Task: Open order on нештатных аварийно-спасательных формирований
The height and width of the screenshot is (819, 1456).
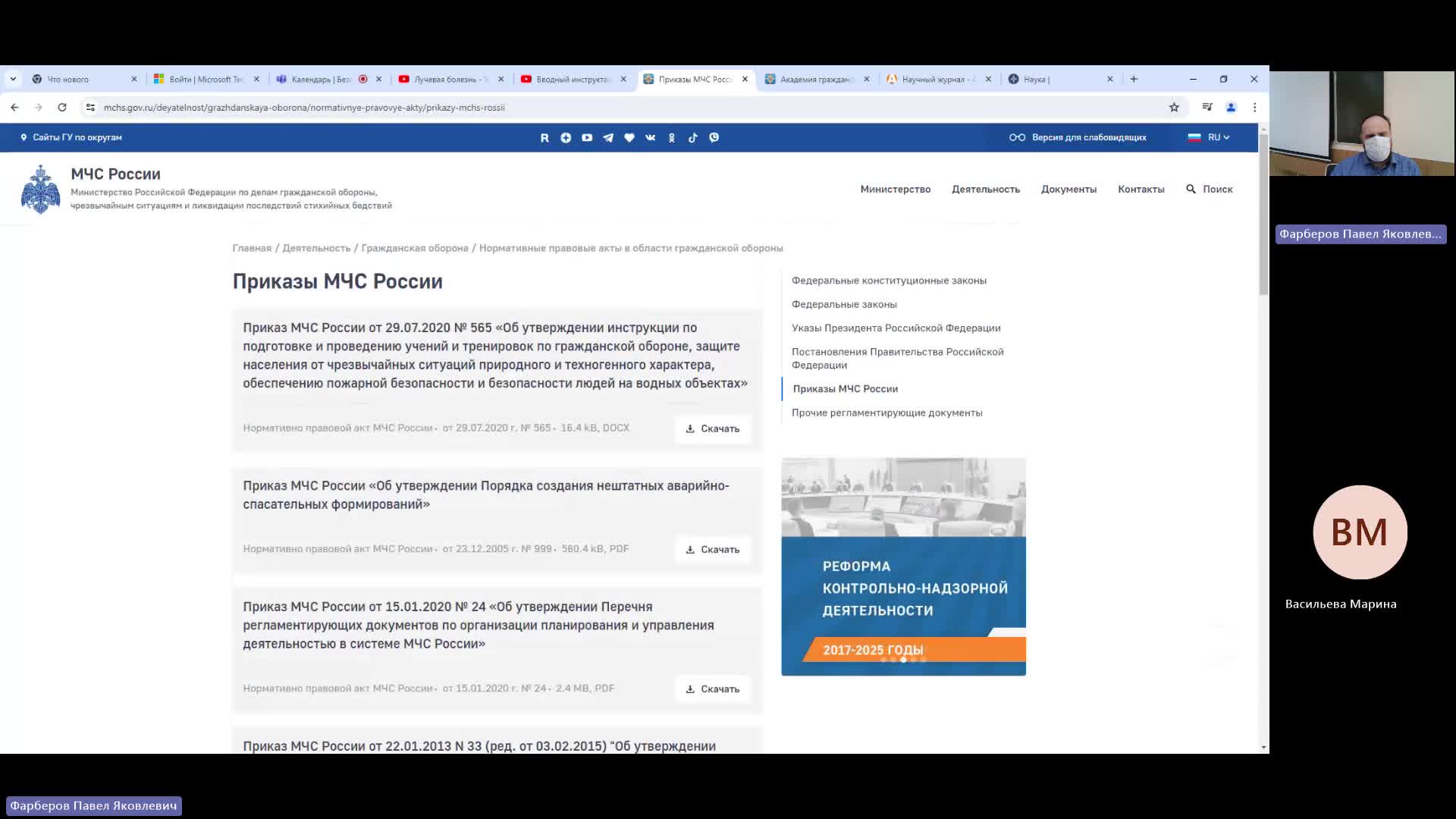Action: pos(486,494)
